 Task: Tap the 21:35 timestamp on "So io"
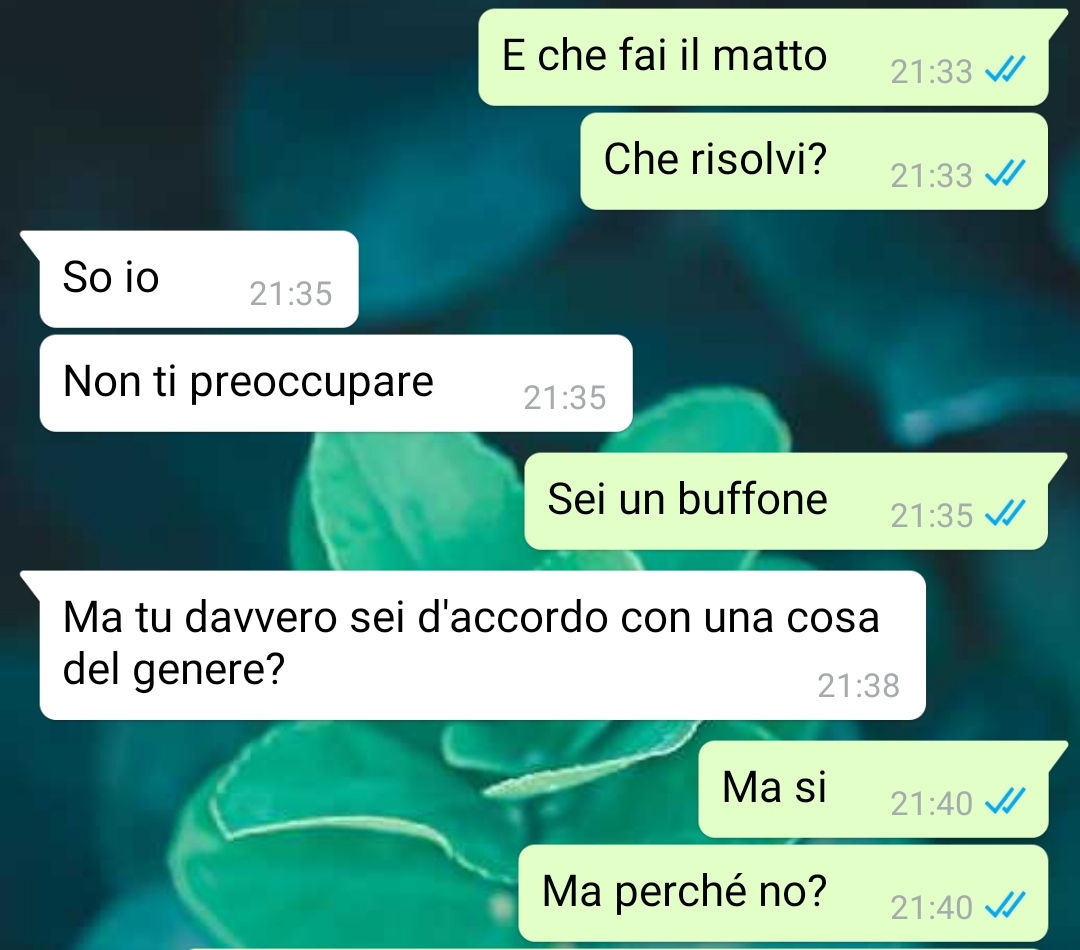tap(291, 293)
